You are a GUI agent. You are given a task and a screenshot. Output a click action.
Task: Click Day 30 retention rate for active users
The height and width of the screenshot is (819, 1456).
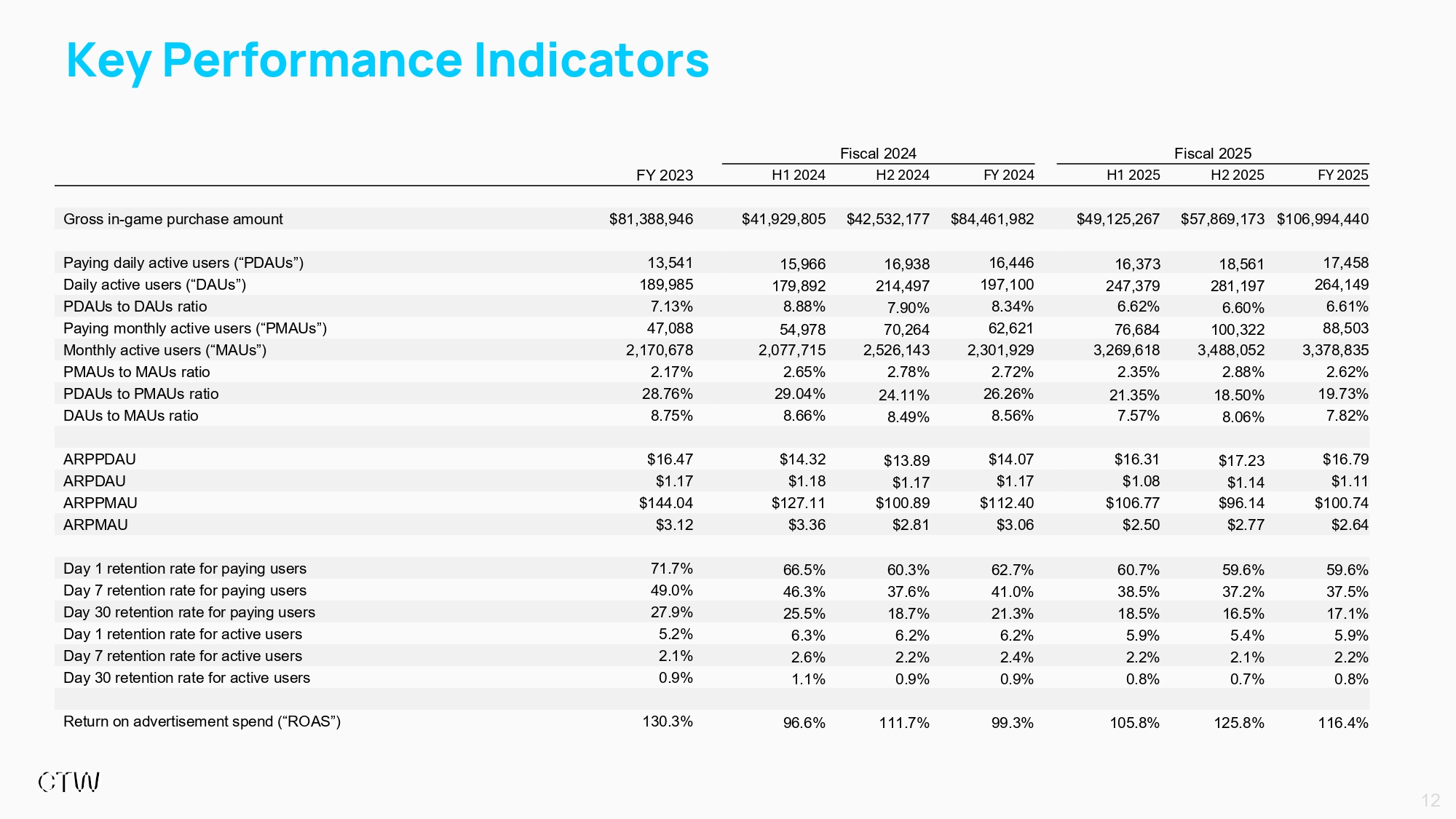pyautogui.click(x=186, y=678)
